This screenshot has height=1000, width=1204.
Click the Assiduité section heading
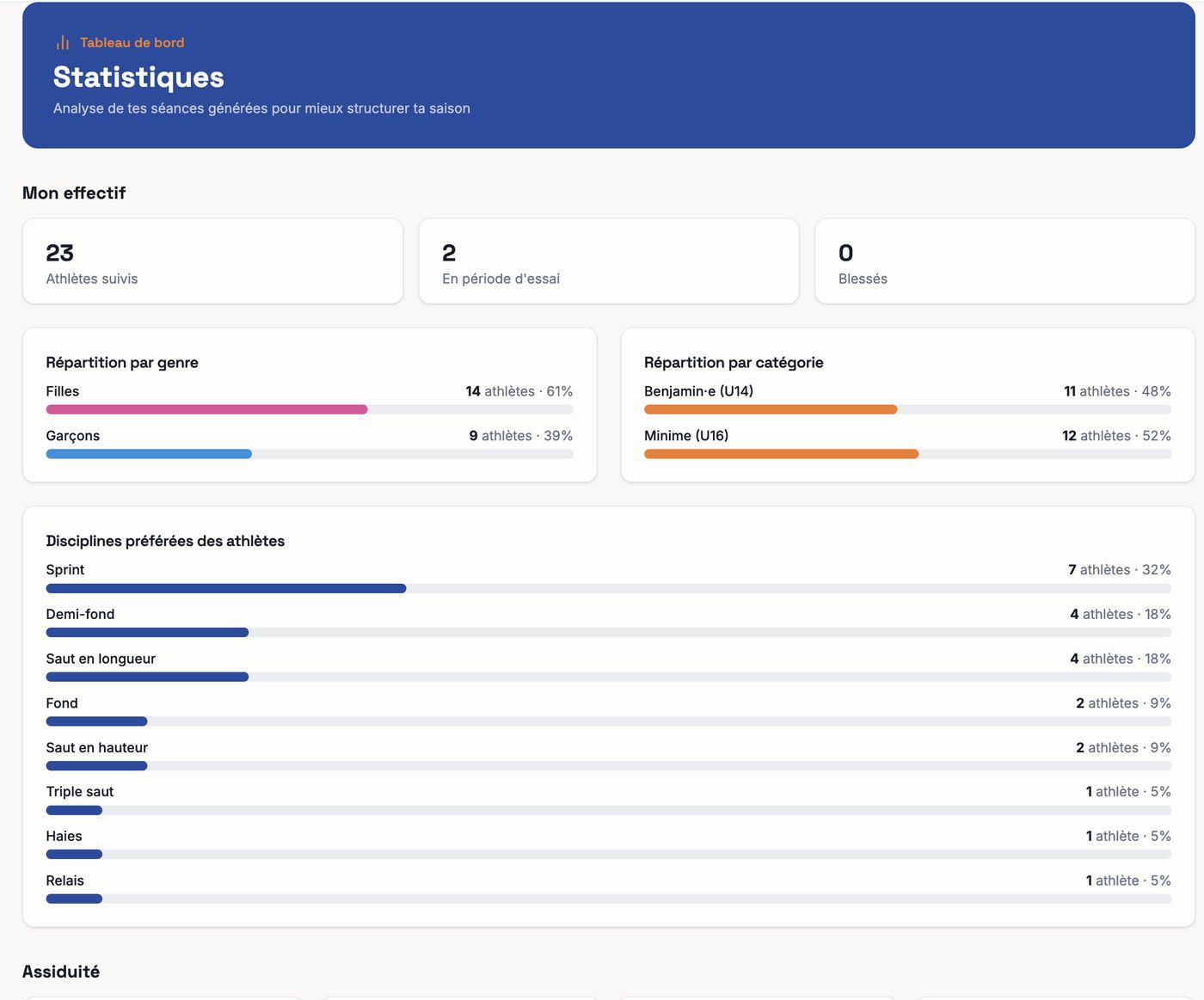point(61,972)
